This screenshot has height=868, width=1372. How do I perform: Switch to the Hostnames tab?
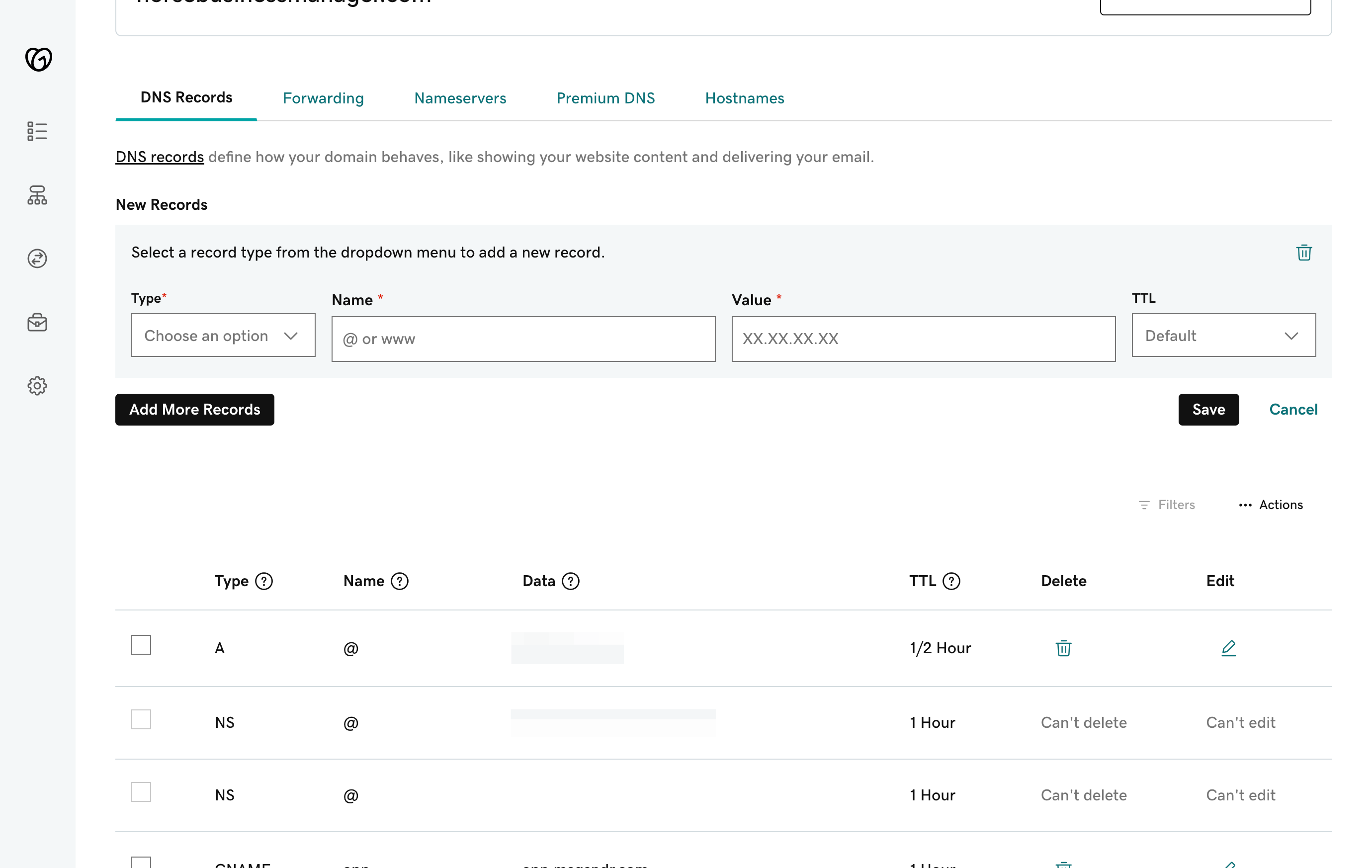click(x=744, y=98)
